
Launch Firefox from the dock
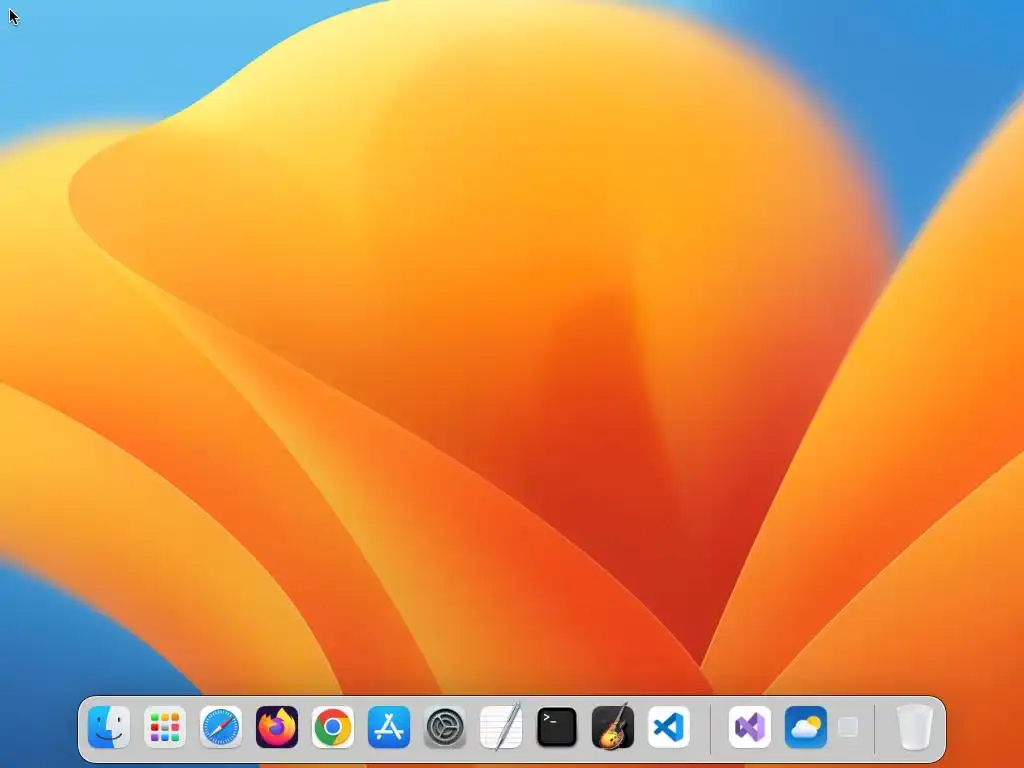[277, 726]
